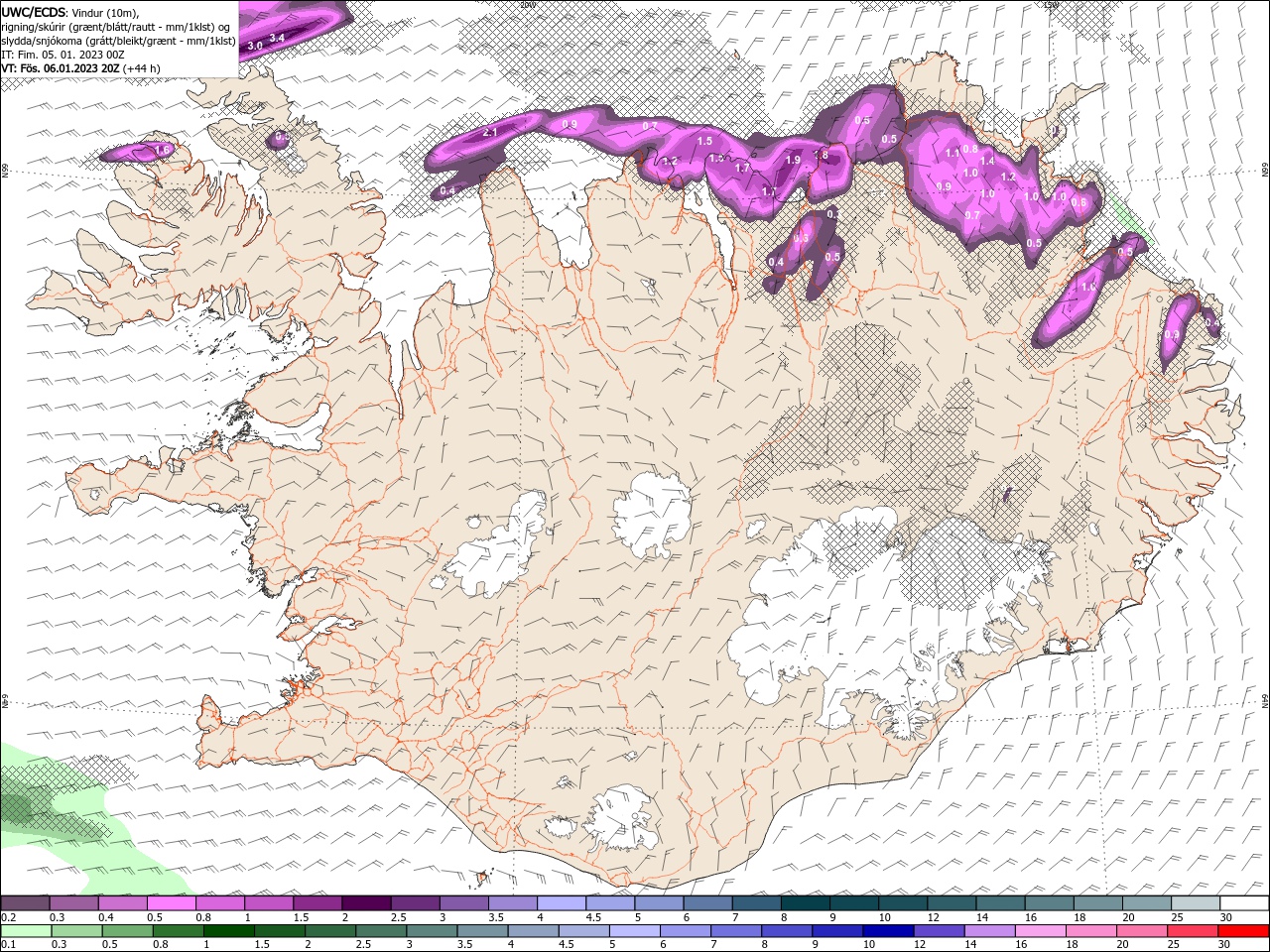Select the 7 swatch in the lower rain legend

(737, 931)
